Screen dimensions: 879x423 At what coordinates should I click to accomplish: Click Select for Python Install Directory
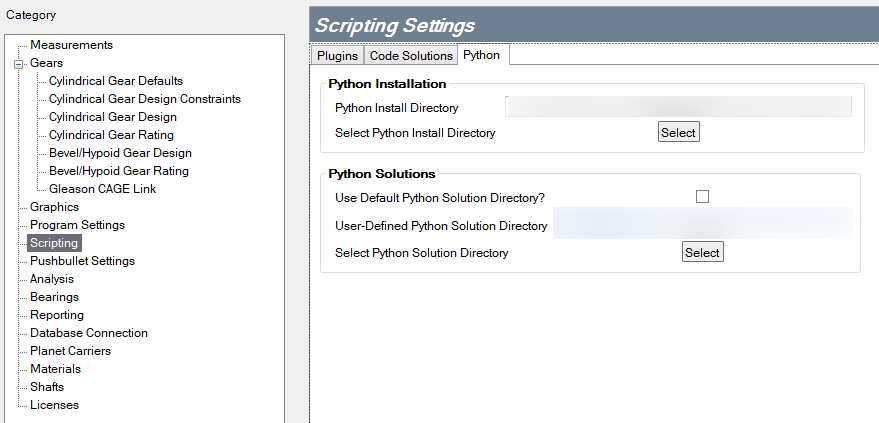(678, 132)
